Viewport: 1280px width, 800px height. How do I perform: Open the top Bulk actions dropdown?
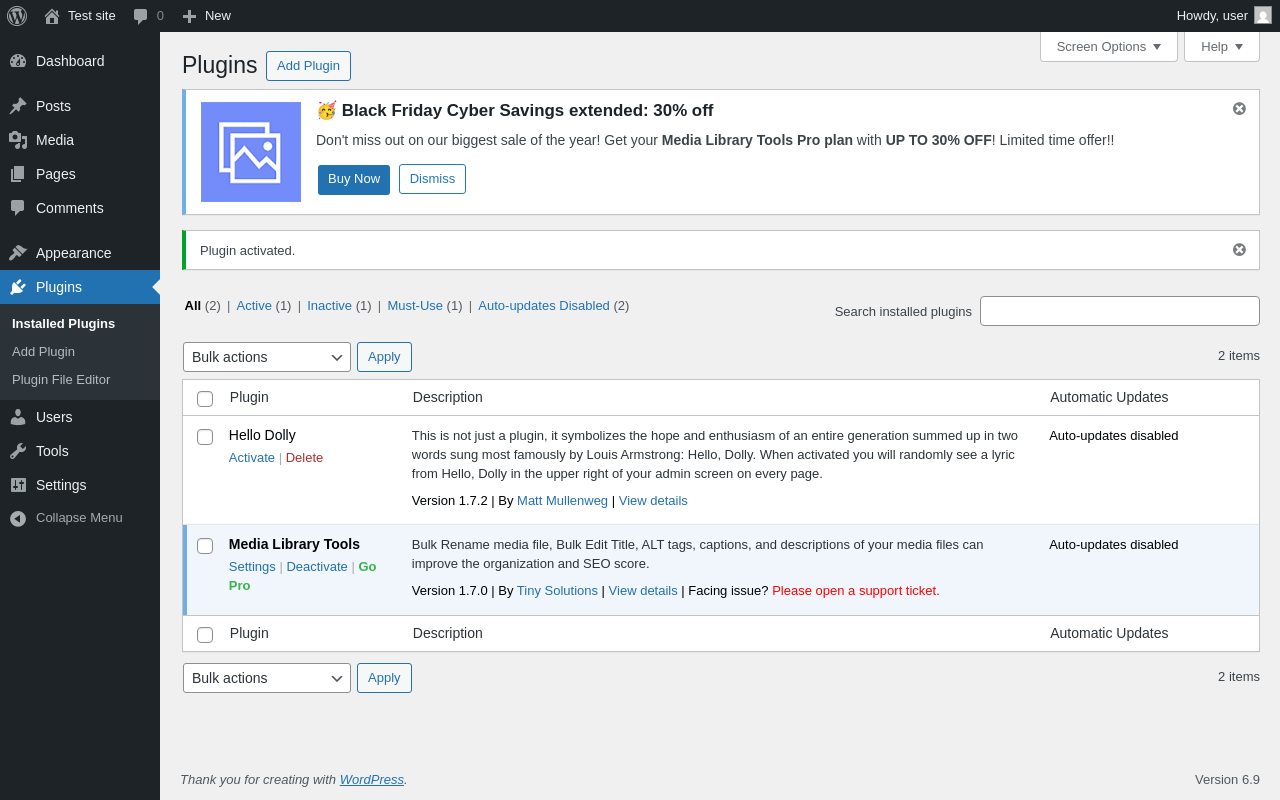pos(266,357)
